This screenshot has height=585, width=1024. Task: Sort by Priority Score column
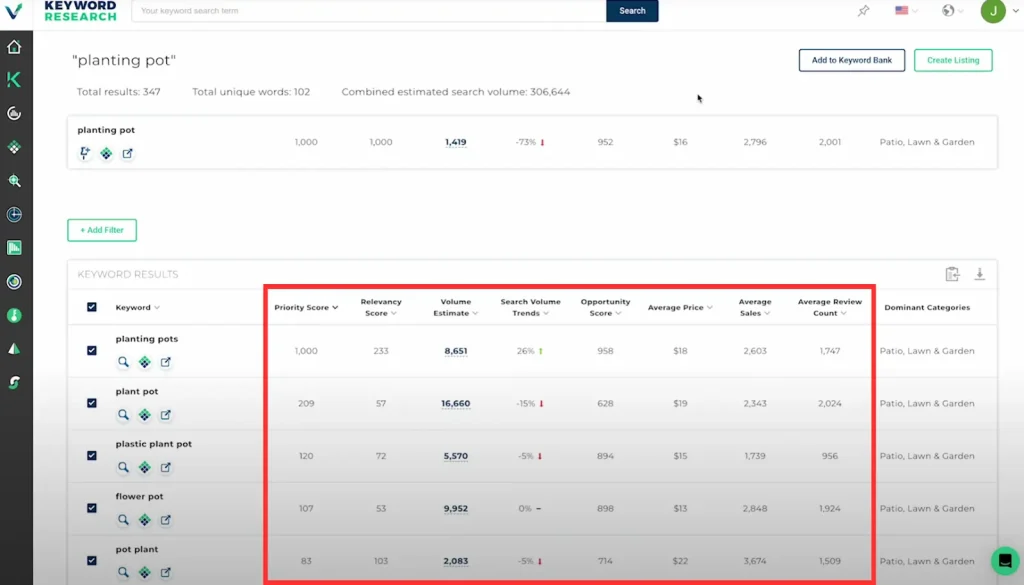pos(306,308)
